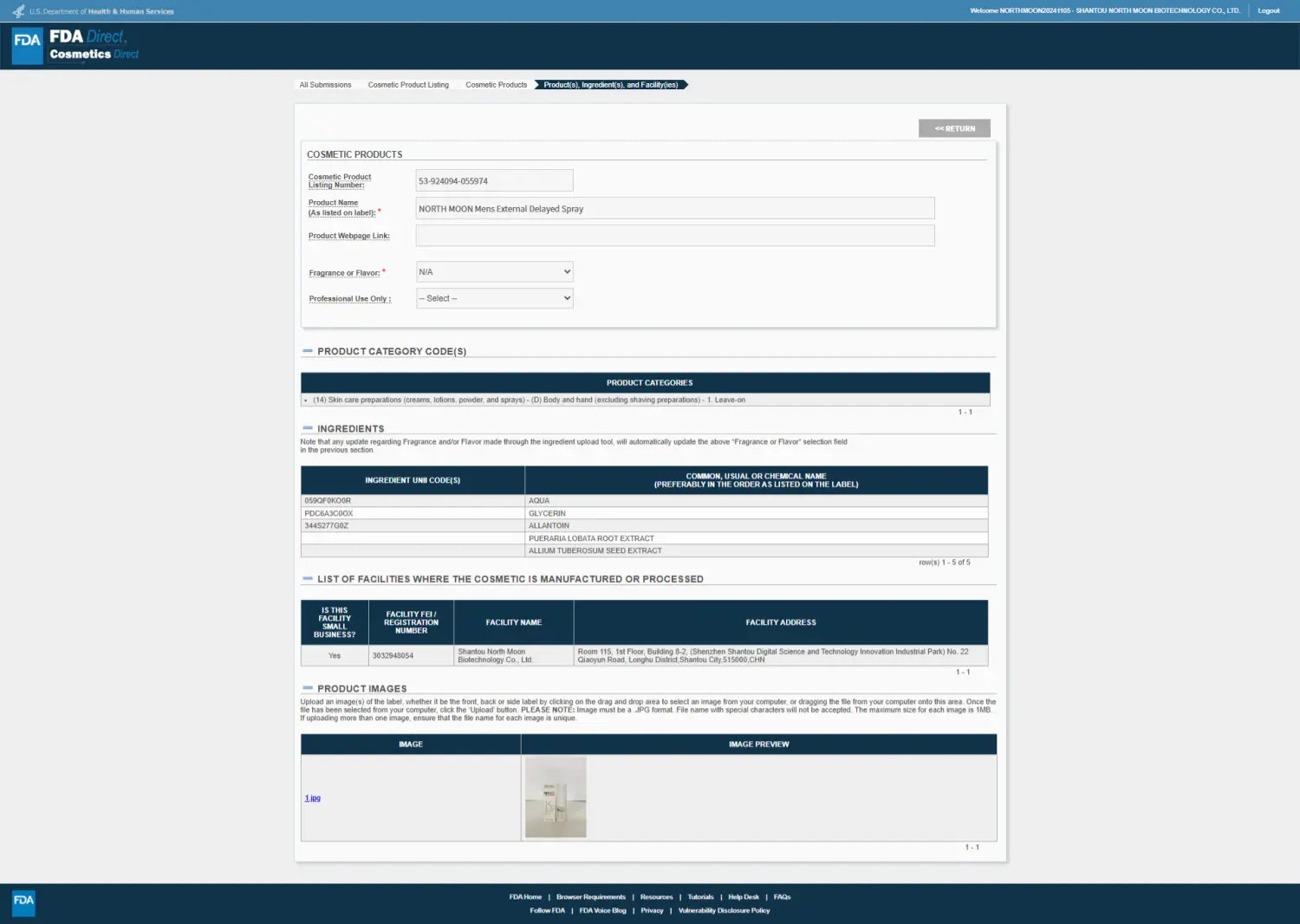Click the Product Categories table header
Viewport: 1300px width, 924px height.
pos(645,383)
